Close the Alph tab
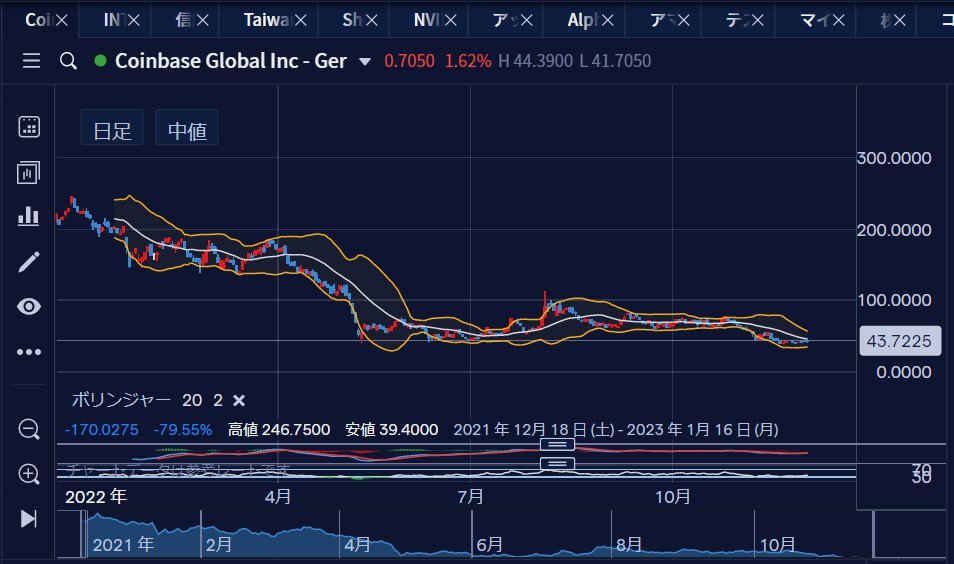Viewport: 954px width, 564px height. [x=608, y=21]
